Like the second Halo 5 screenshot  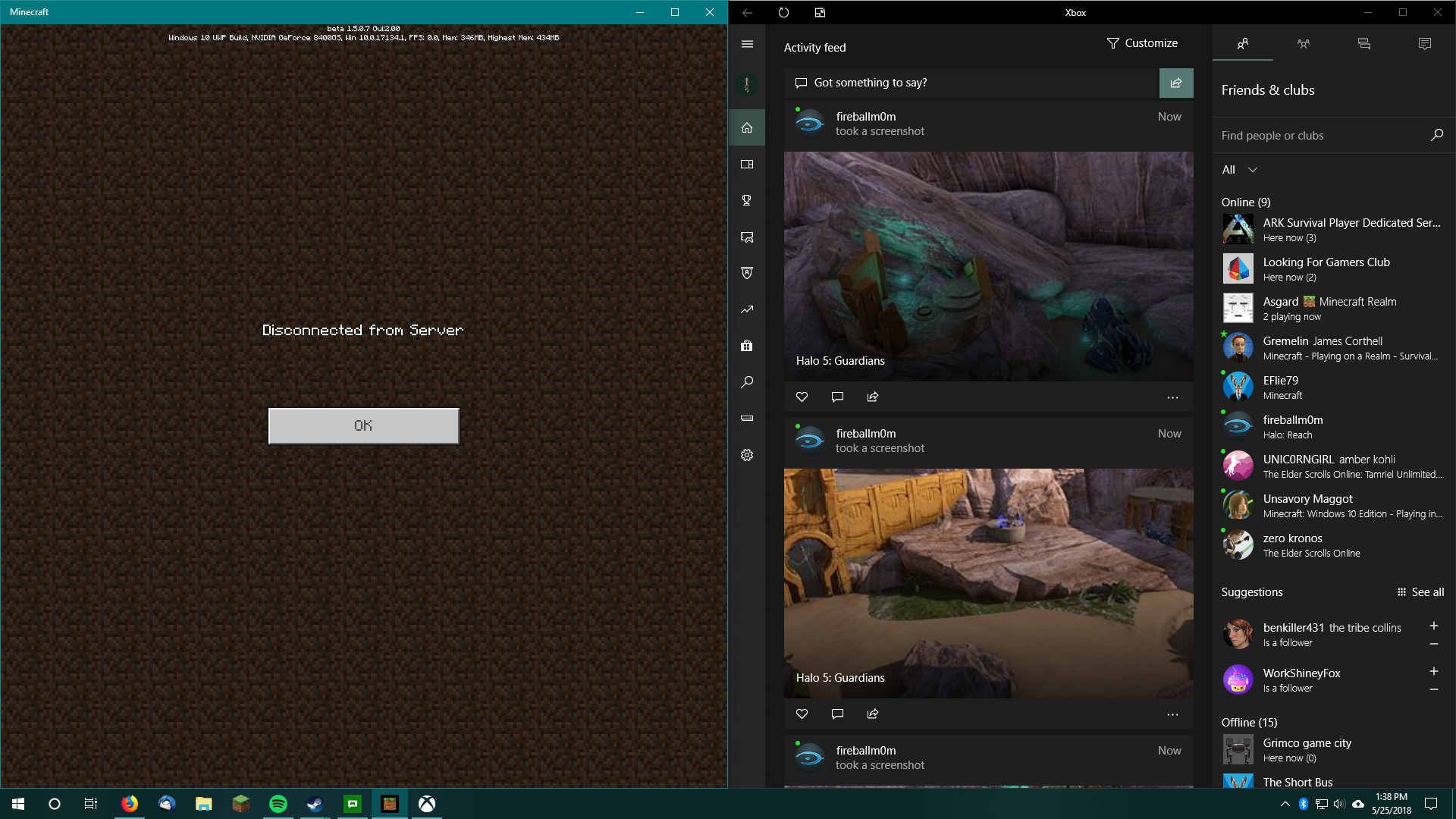[802, 714]
